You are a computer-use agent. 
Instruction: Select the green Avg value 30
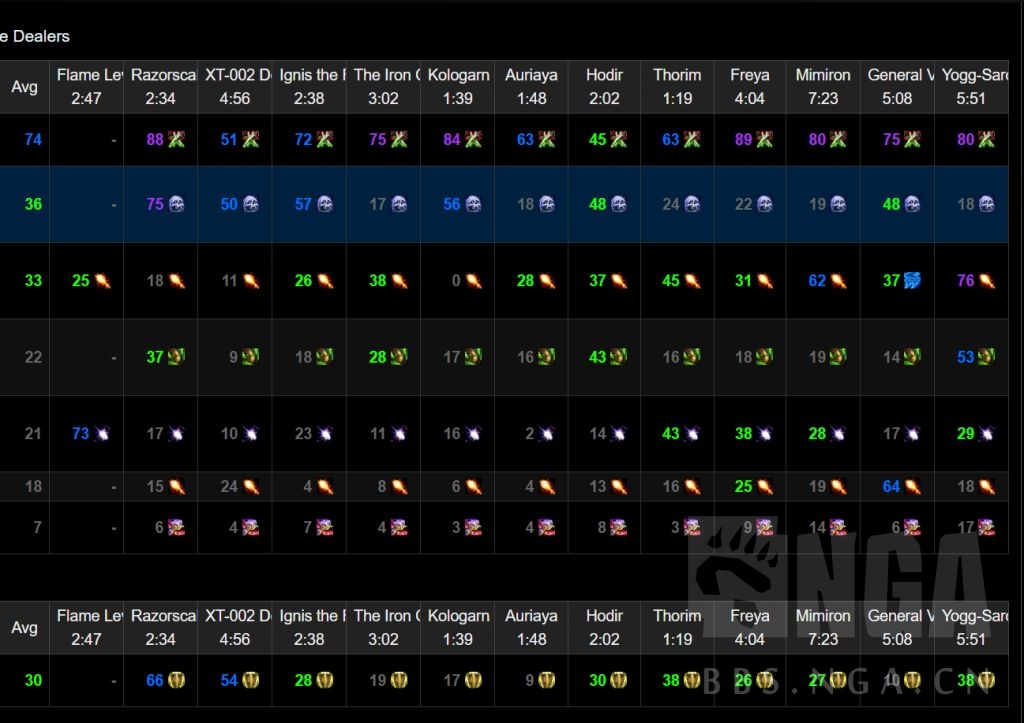tap(33, 681)
